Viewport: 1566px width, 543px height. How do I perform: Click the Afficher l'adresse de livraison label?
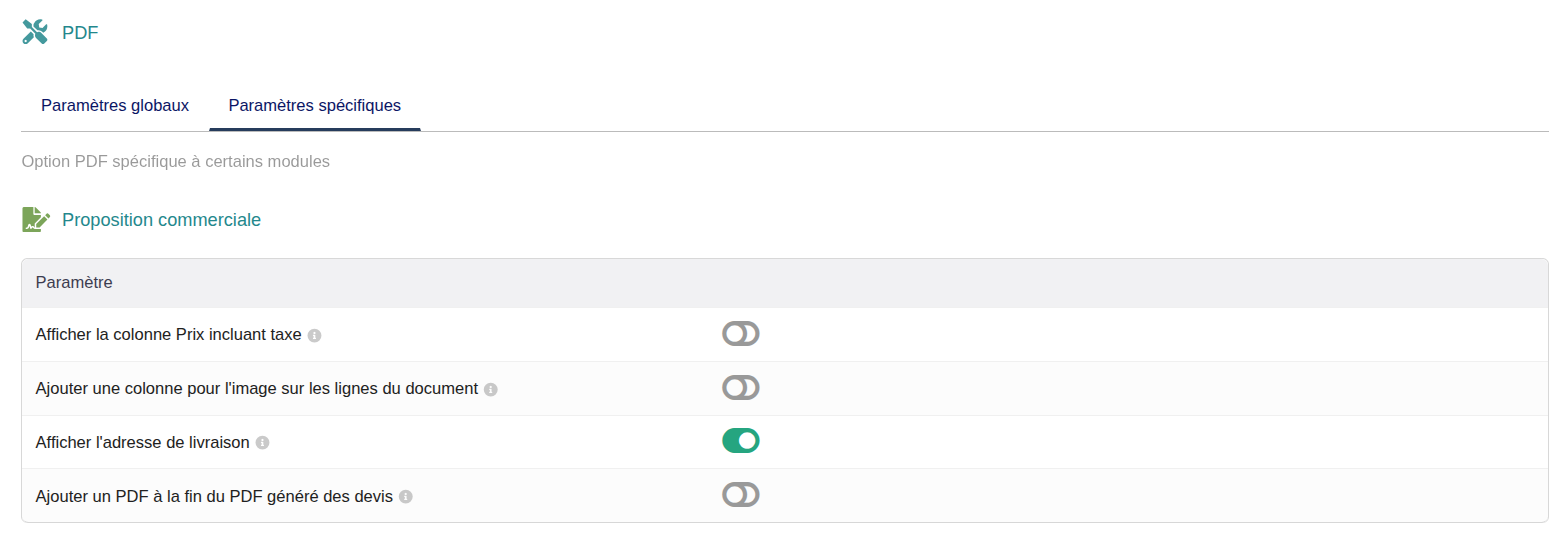[x=142, y=442]
